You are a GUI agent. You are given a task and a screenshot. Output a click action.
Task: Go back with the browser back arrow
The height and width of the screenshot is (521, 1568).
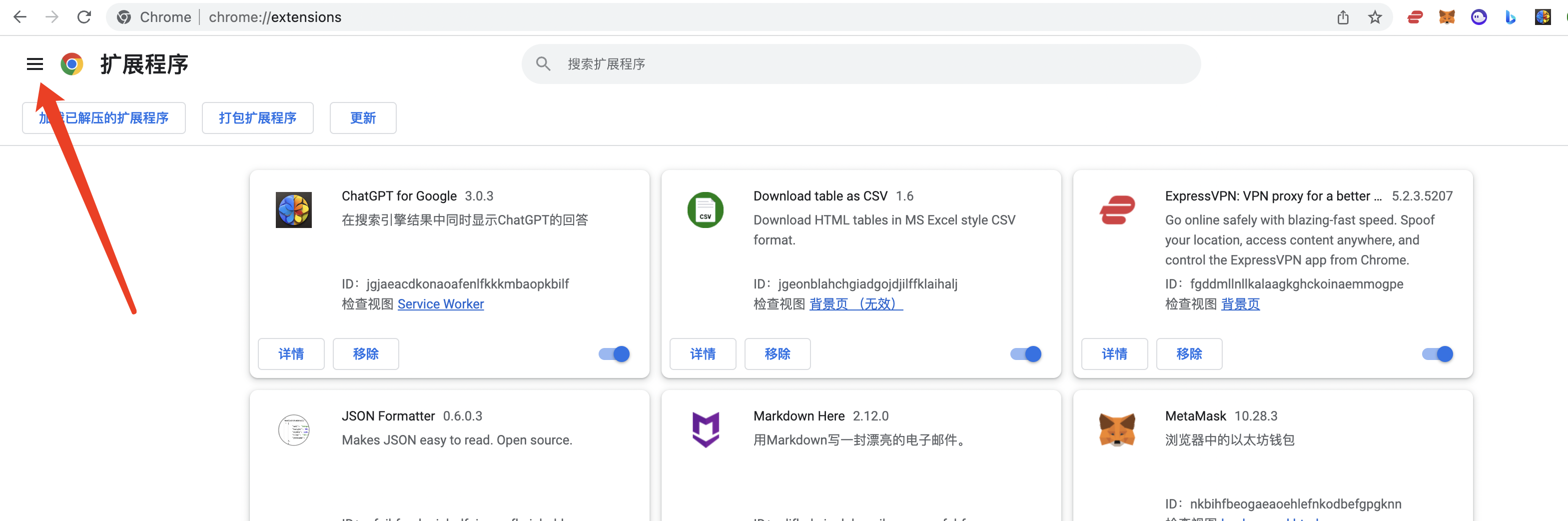point(20,17)
